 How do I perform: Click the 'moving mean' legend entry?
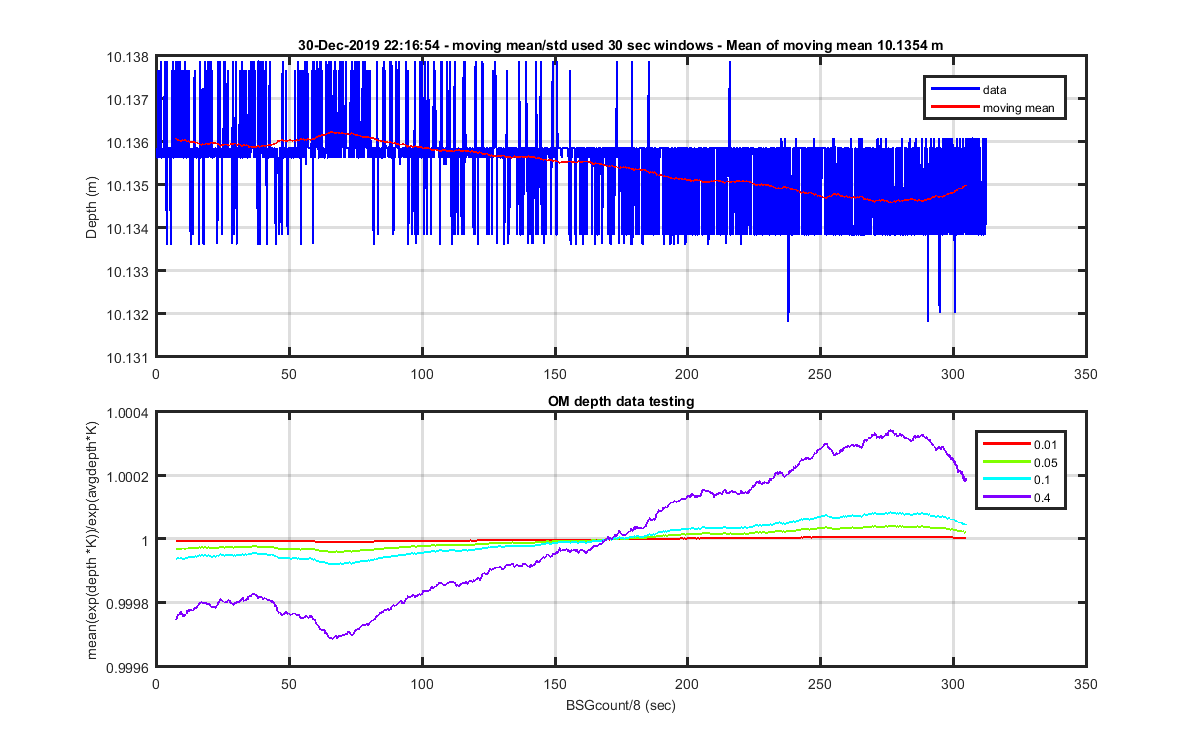1018,107
